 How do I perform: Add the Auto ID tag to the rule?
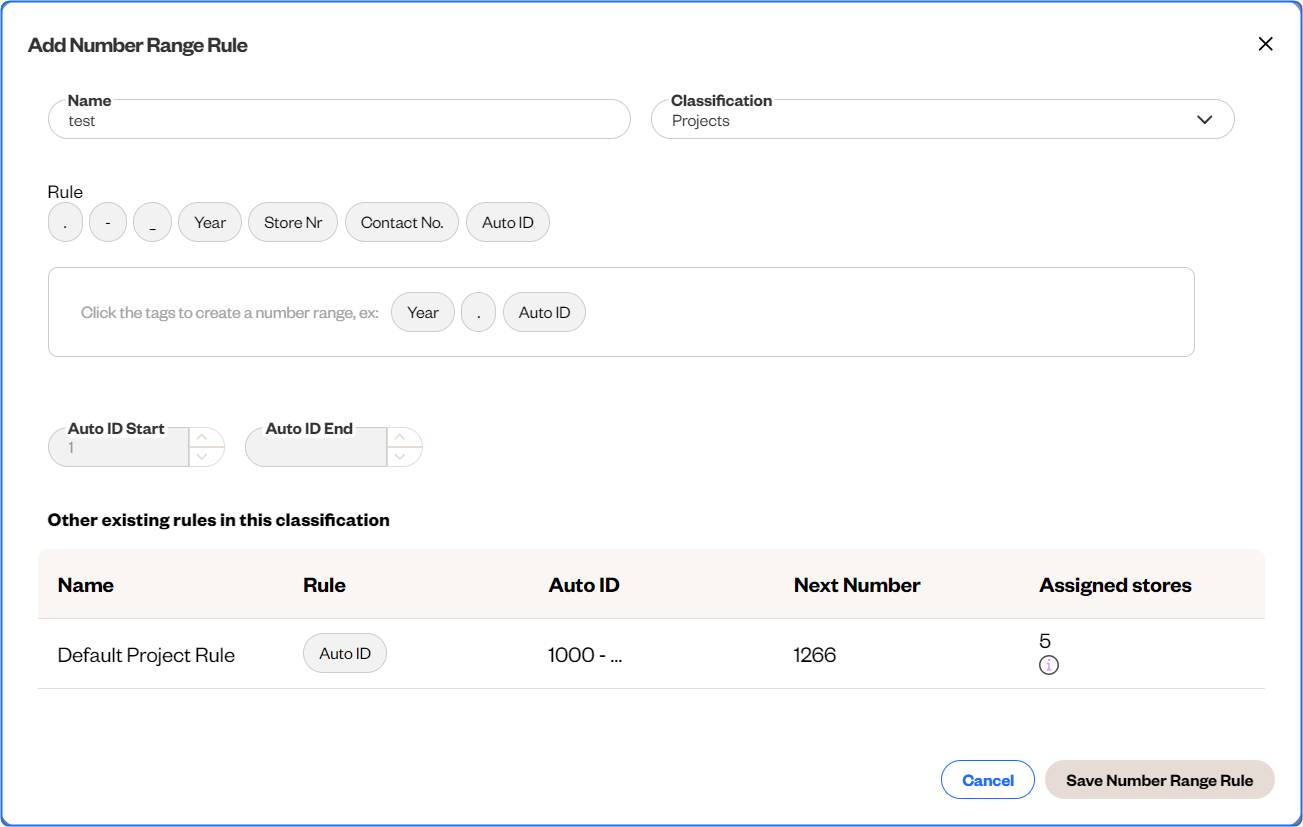(x=507, y=222)
